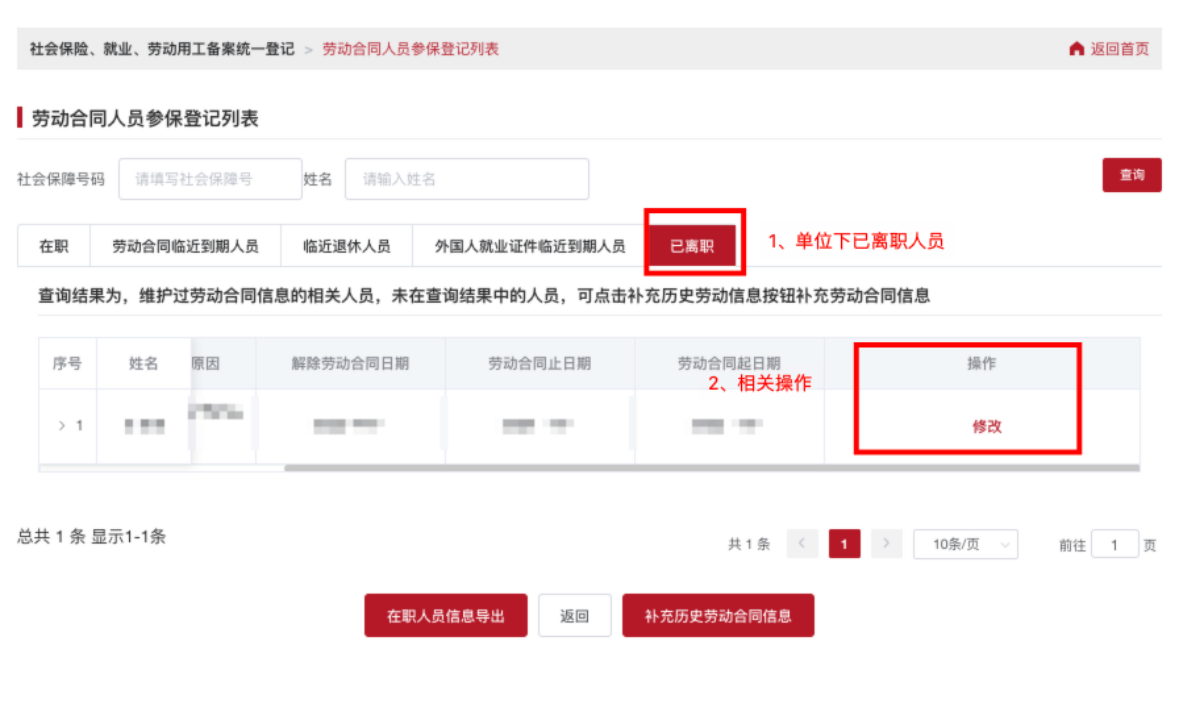Open the 10条/页 page size dropdown
Viewport: 1179px width, 720px height.
[965, 544]
